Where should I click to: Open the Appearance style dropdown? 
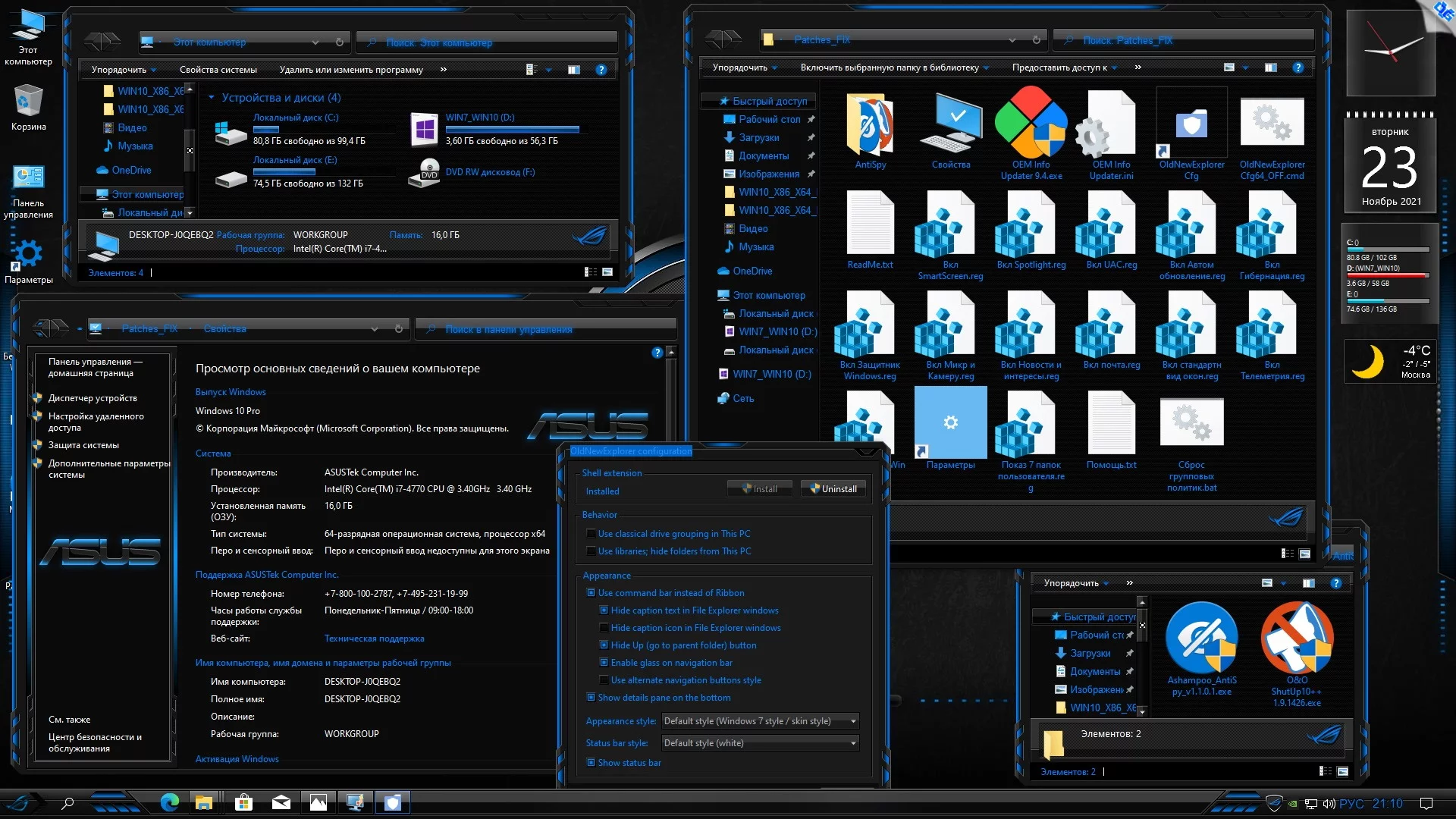pos(760,721)
